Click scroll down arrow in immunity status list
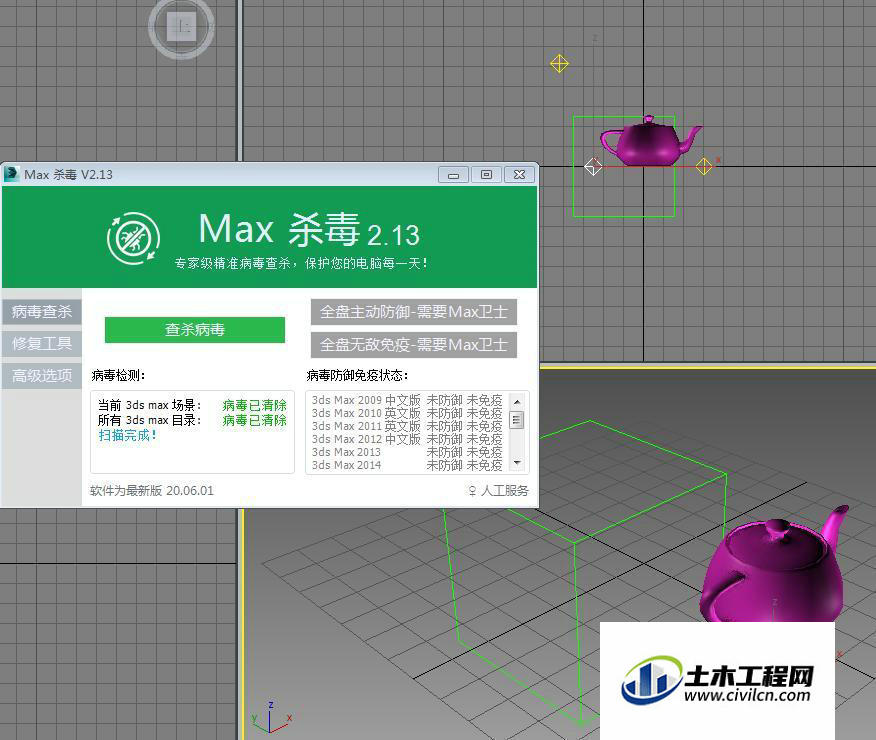This screenshot has width=876, height=740. [517, 462]
